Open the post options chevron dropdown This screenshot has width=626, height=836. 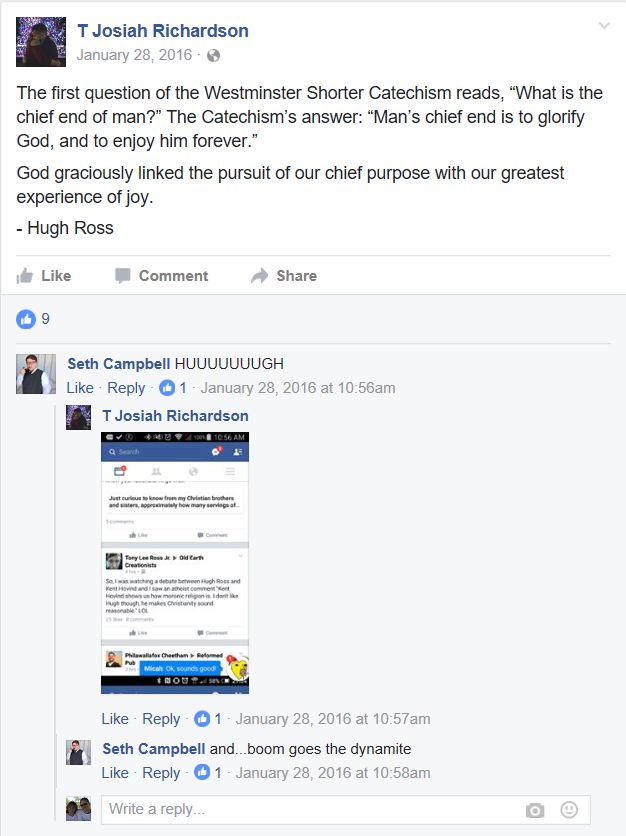pos(604,25)
